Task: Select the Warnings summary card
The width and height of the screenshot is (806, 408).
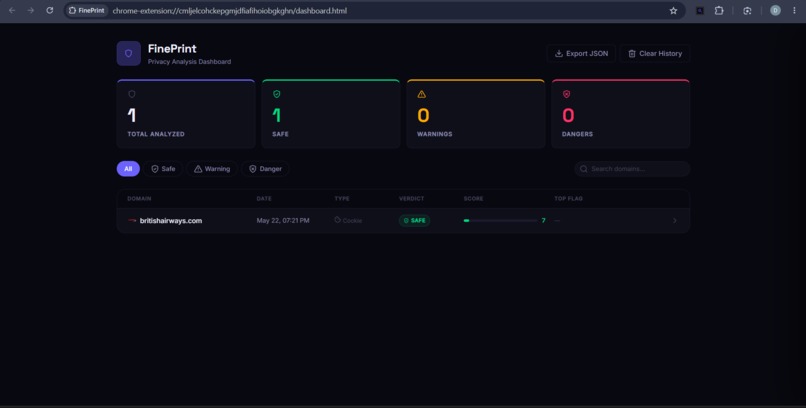Action: [x=475, y=114]
